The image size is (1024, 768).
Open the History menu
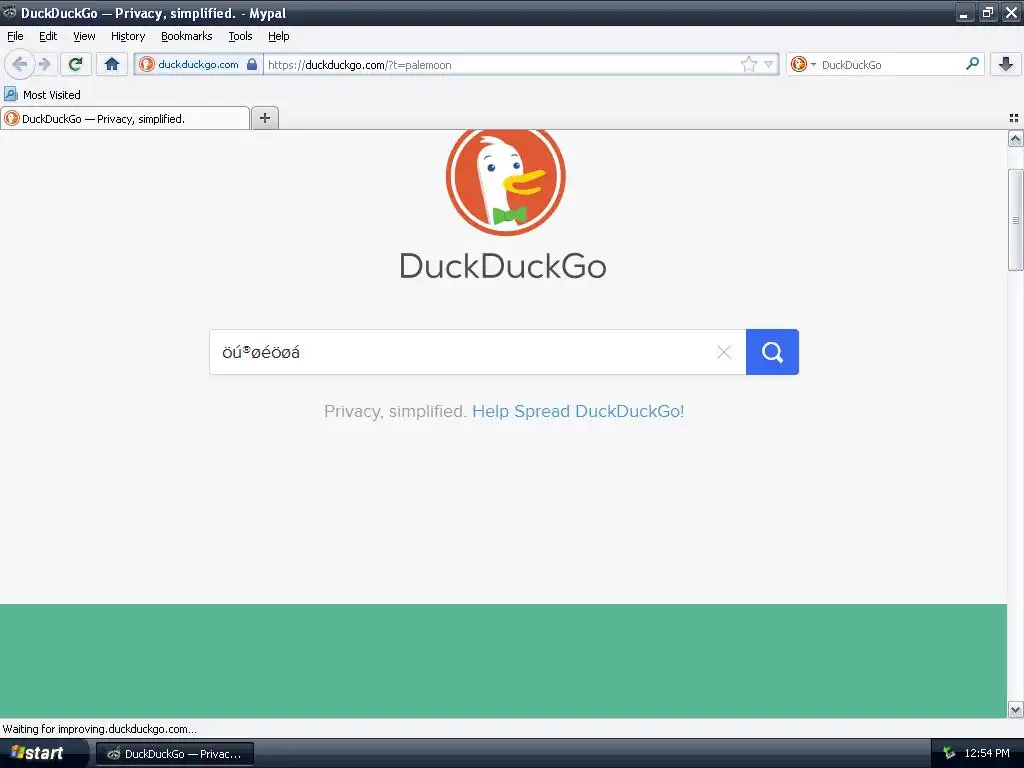128,36
